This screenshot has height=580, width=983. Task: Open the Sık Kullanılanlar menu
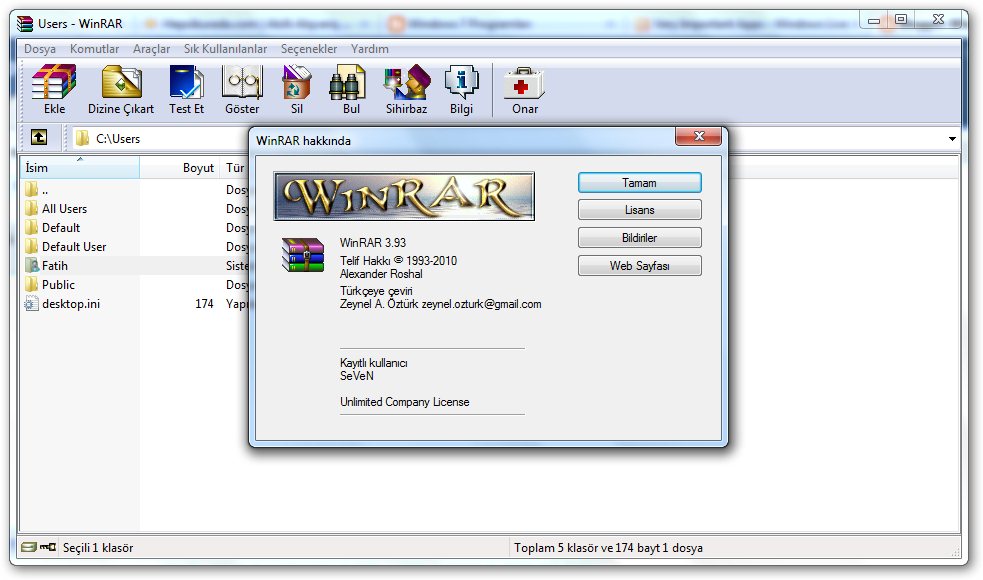click(x=225, y=49)
